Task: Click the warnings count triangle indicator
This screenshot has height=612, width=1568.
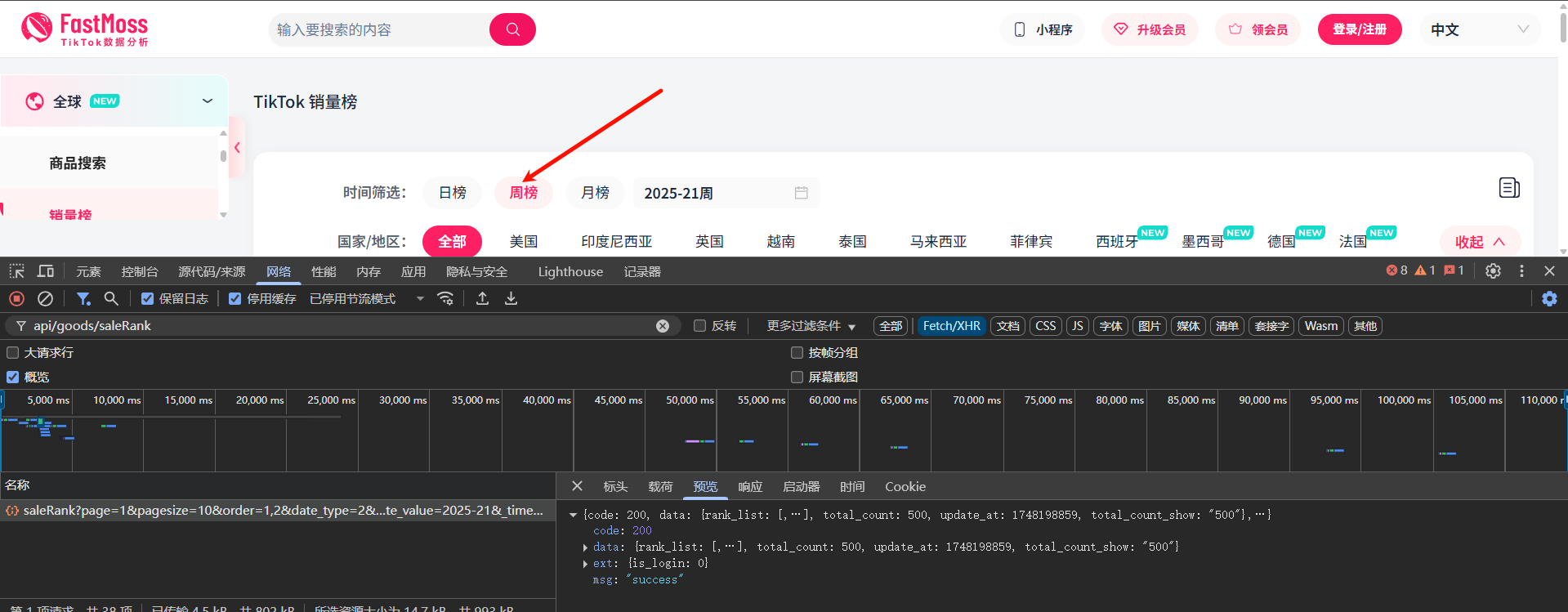Action: pos(1425,270)
